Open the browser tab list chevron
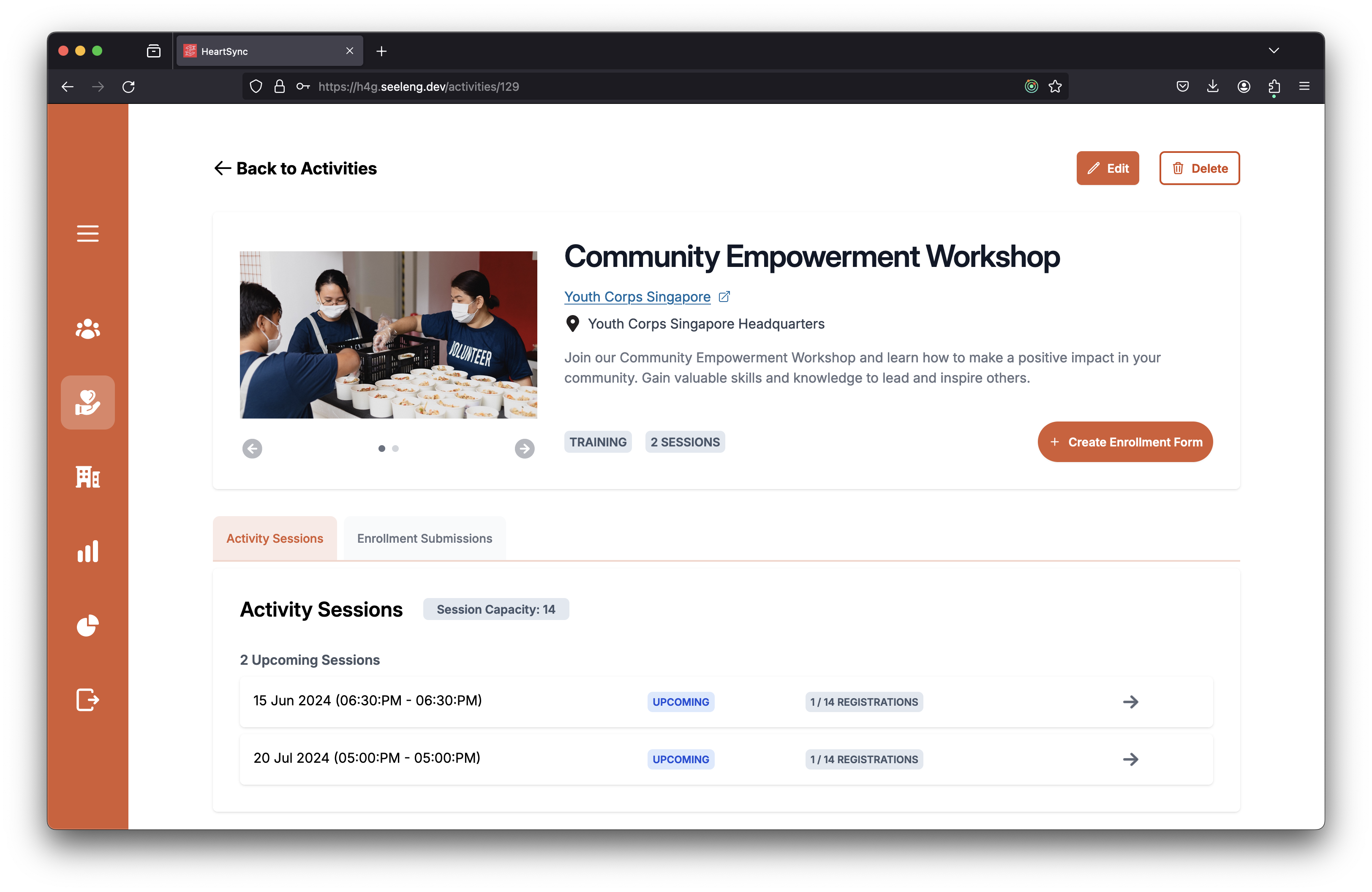Screen dimensions: 1372x892 [x=1274, y=51]
